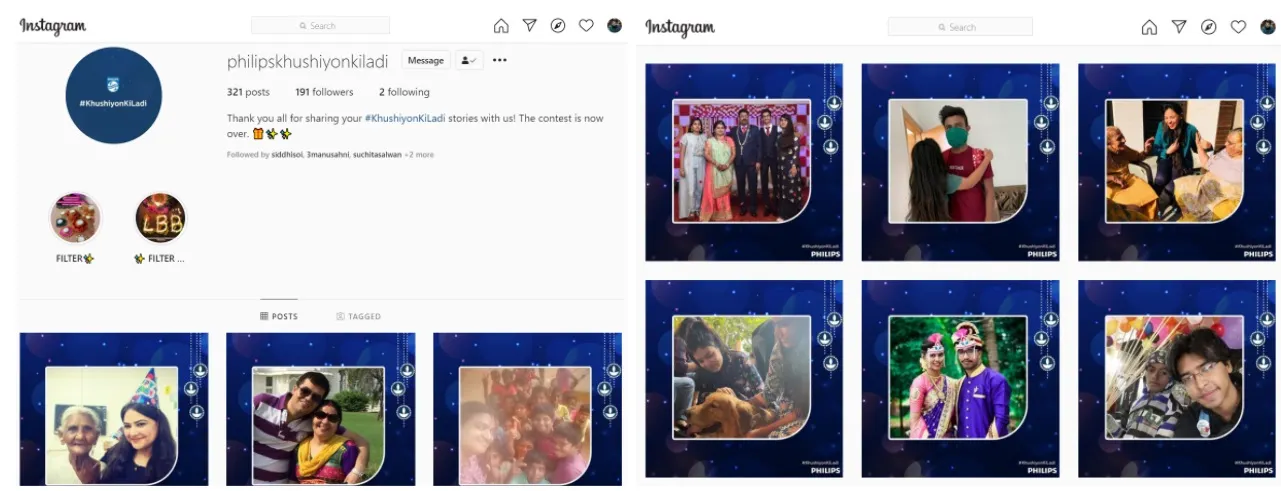The height and width of the screenshot is (491, 1281).
Task: Open the following status dropdown button
Action: point(469,60)
